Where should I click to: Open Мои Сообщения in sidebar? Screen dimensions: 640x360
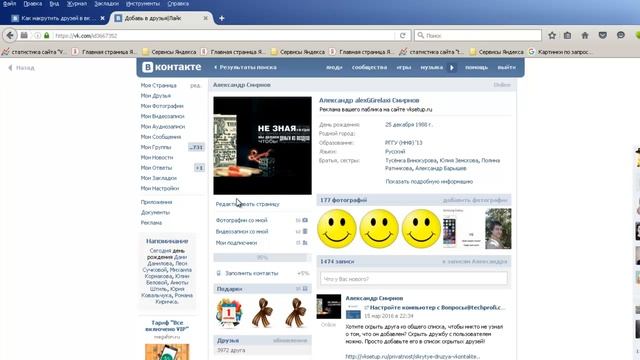point(161,137)
